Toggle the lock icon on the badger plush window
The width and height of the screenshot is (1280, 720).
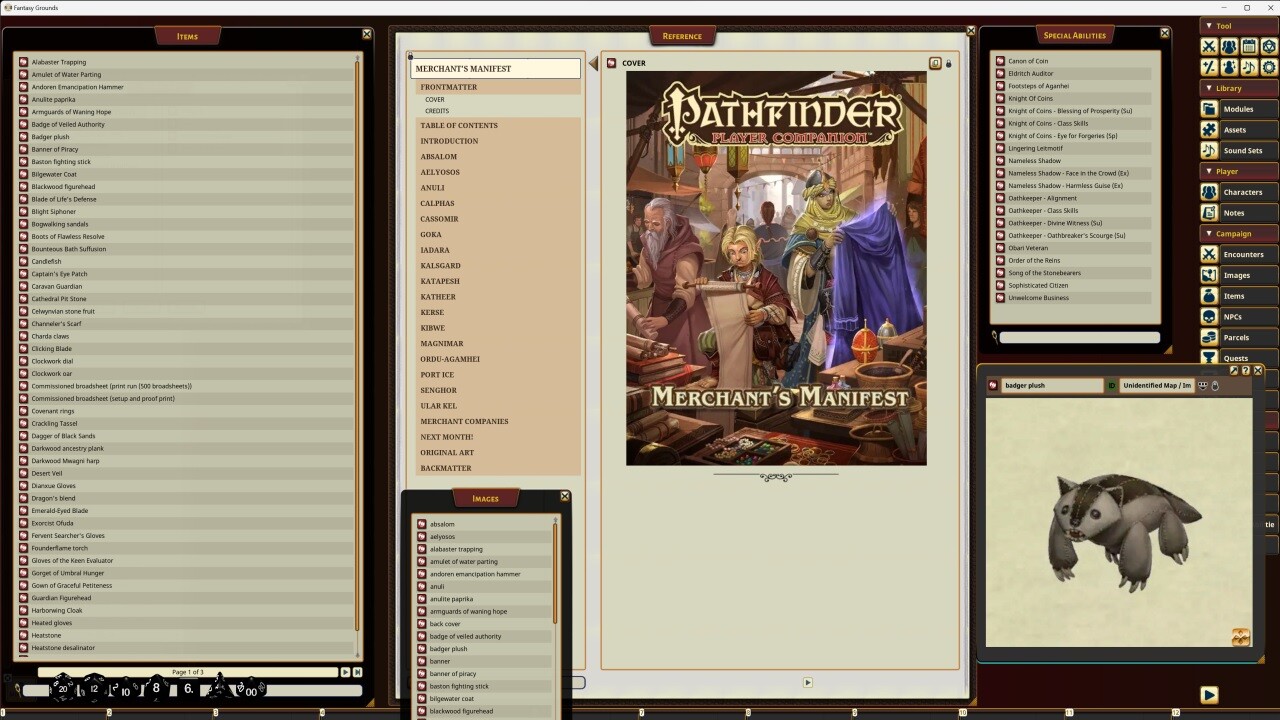click(1214, 385)
